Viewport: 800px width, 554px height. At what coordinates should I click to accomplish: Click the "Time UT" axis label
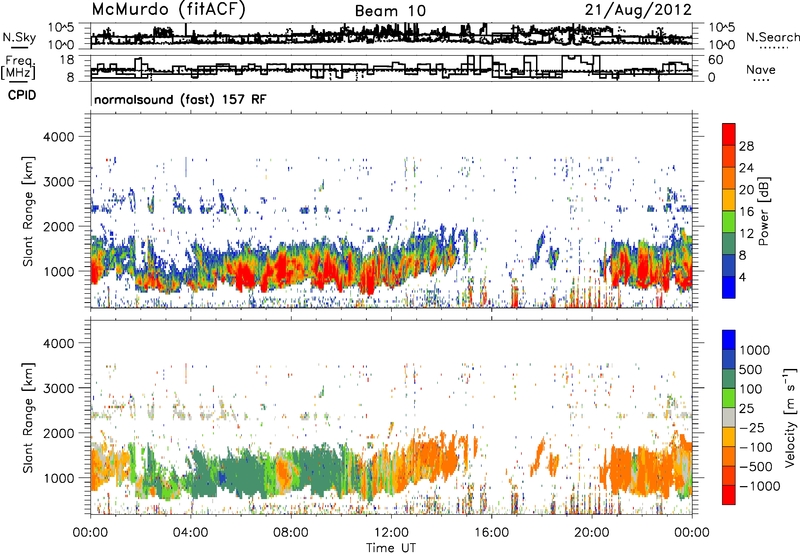(x=391, y=547)
